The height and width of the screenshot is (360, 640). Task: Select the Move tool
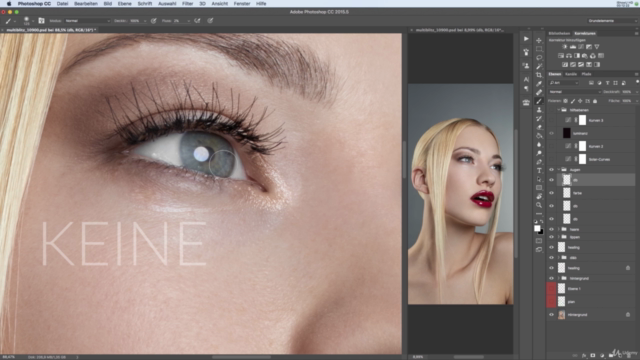(539, 40)
